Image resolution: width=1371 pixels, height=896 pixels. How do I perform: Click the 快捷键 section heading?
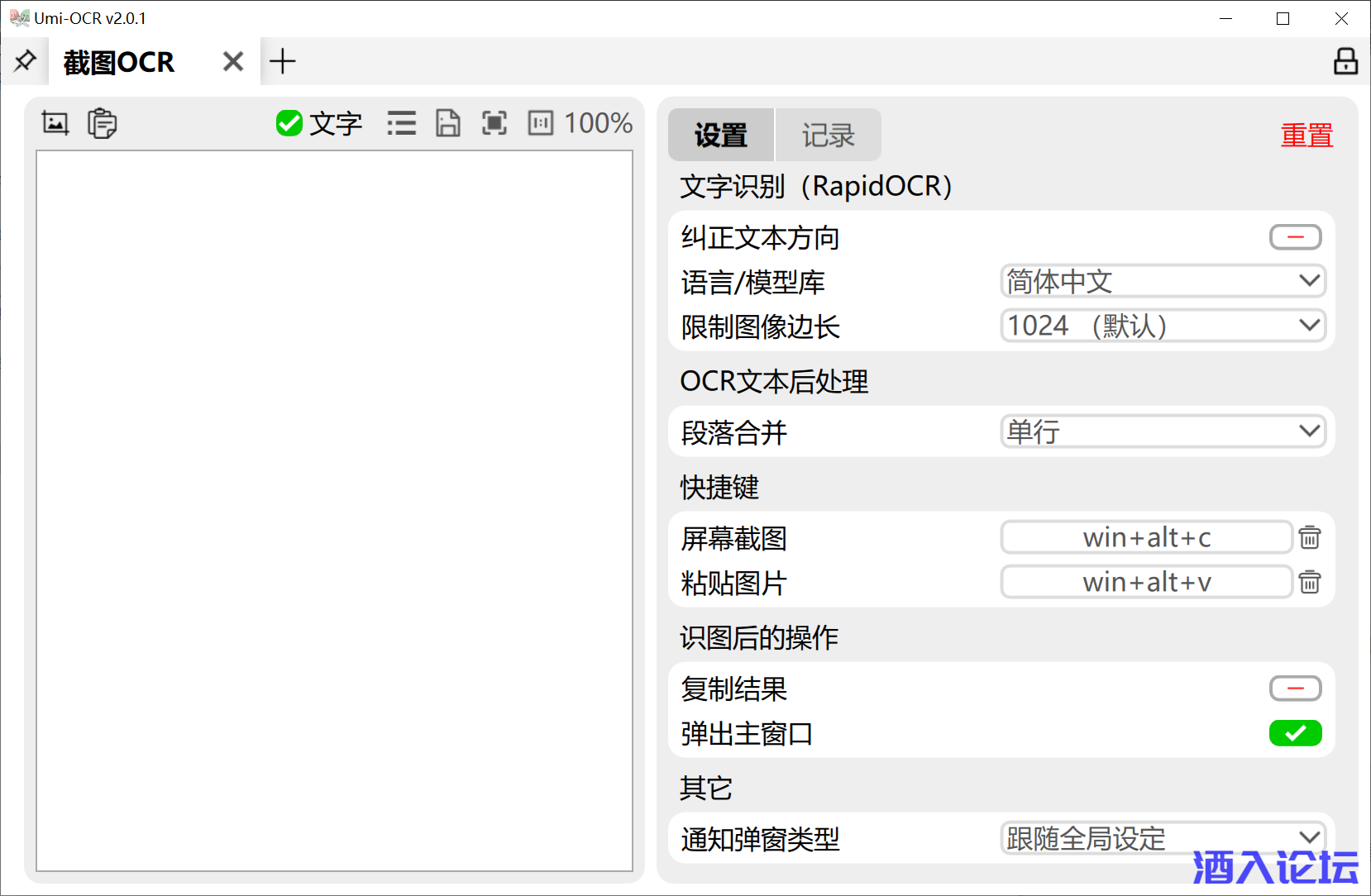click(x=719, y=487)
